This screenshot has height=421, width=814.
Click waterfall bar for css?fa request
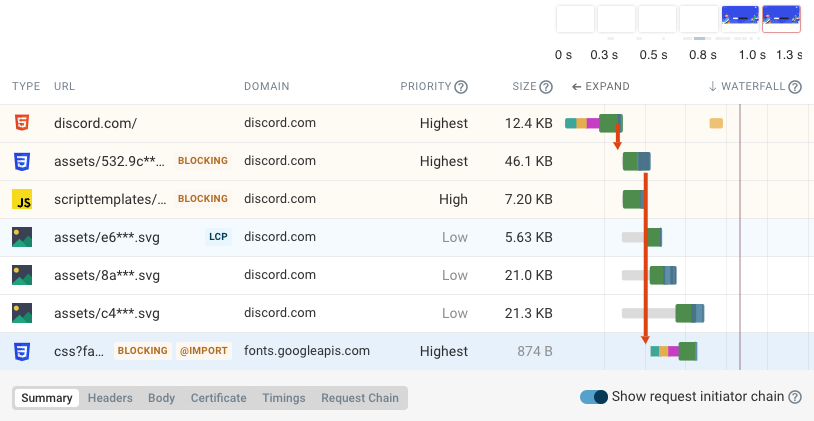tap(674, 351)
